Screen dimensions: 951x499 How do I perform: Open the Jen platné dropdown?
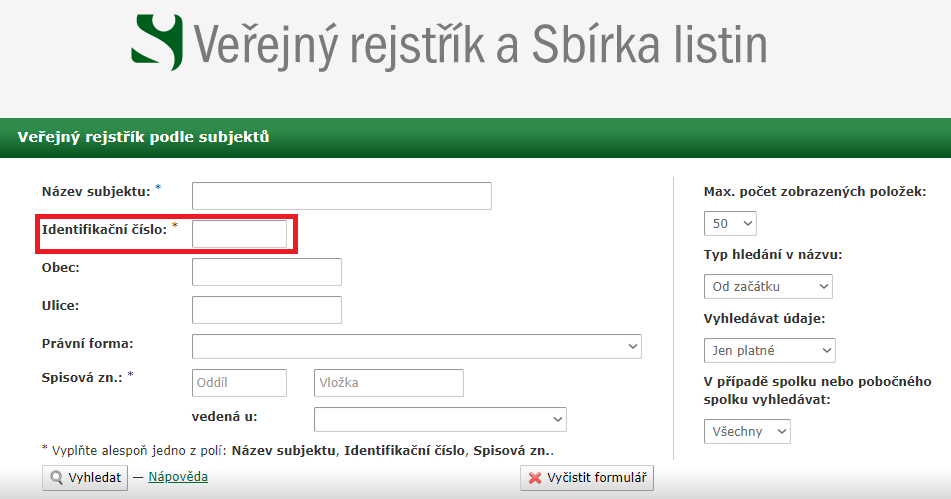click(x=769, y=351)
